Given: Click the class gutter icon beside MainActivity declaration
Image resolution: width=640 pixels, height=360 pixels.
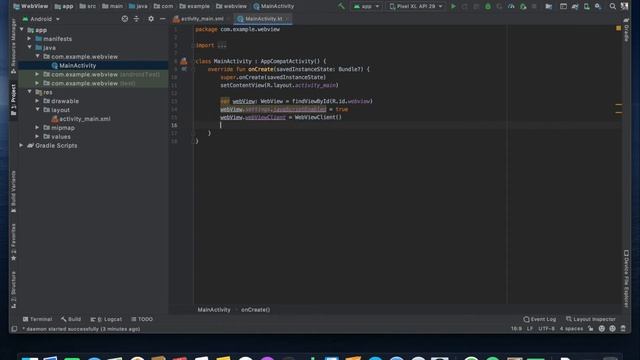Looking at the screenshot, I should point(184,61).
